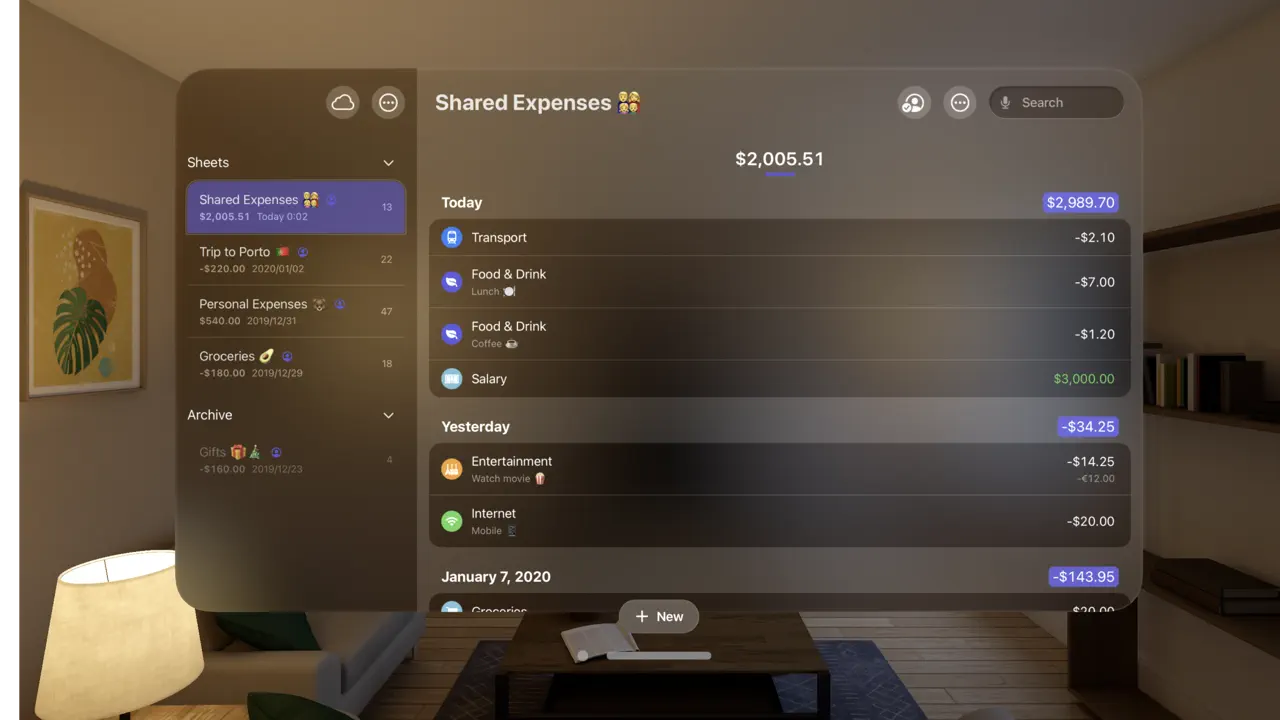Click the New transaction button
This screenshot has height=720, width=1280.
[658, 616]
